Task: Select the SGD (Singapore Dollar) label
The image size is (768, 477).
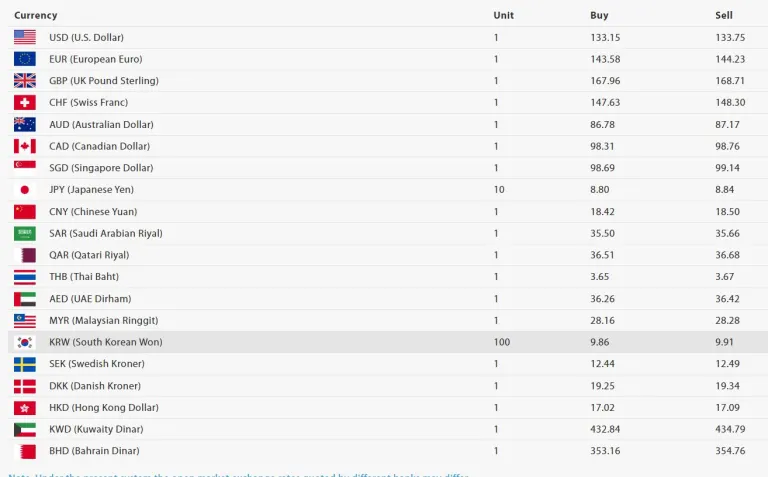Action: [x=101, y=168]
